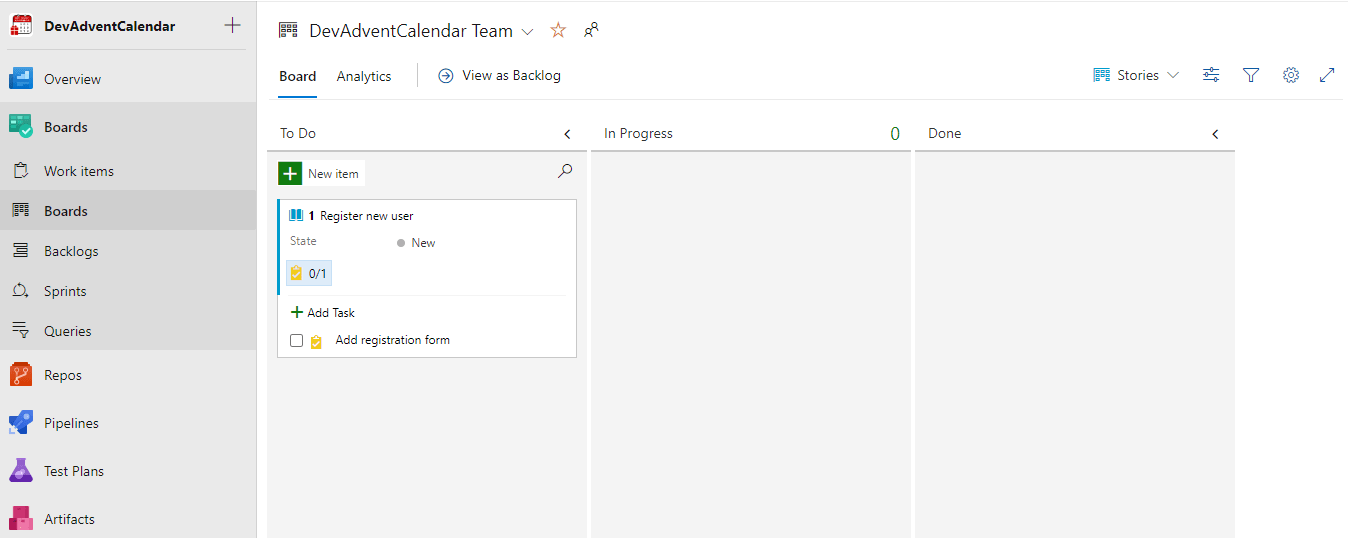The image size is (1348, 538).
Task: Click the New item button
Action: (x=321, y=174)
